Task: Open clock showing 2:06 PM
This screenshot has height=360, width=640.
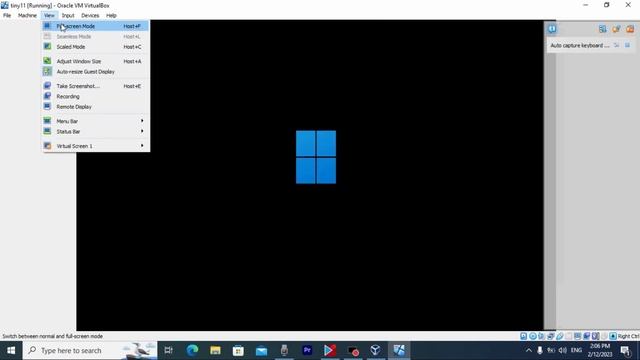Action: tap(600, 350)
